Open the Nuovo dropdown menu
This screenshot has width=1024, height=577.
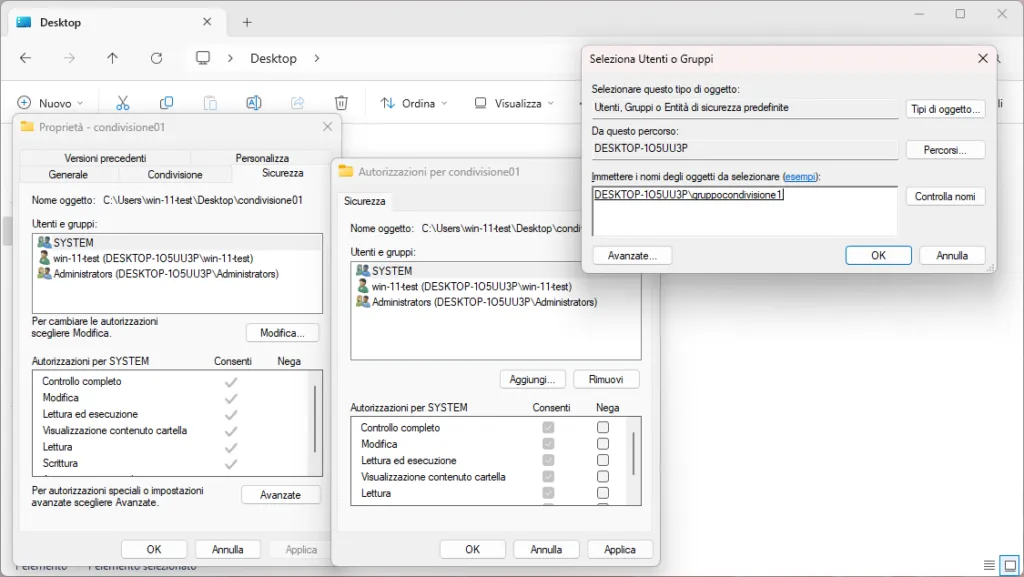52,102
